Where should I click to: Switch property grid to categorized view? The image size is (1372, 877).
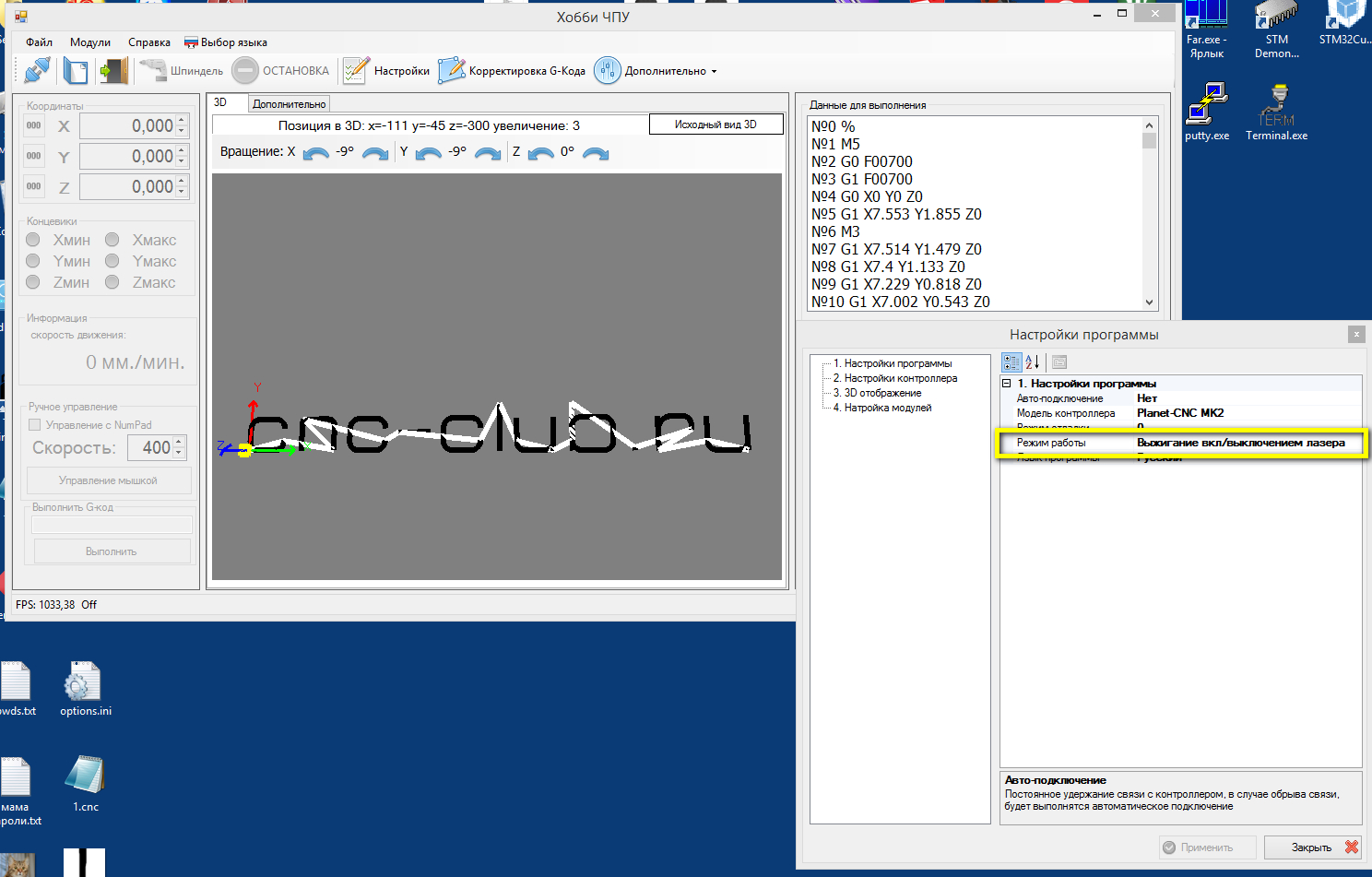1011,362
